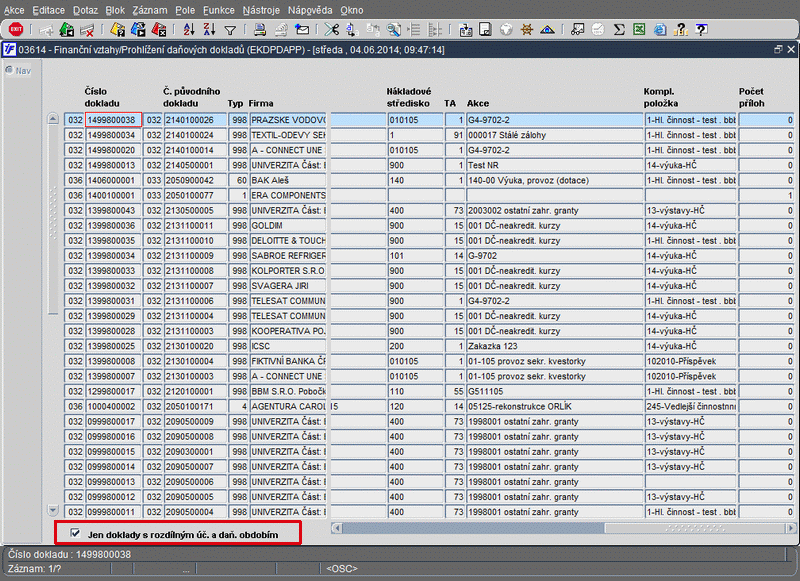Click the red cancel-query icon
The width and height of the screenshot is (800, 581).
(159, 30)
